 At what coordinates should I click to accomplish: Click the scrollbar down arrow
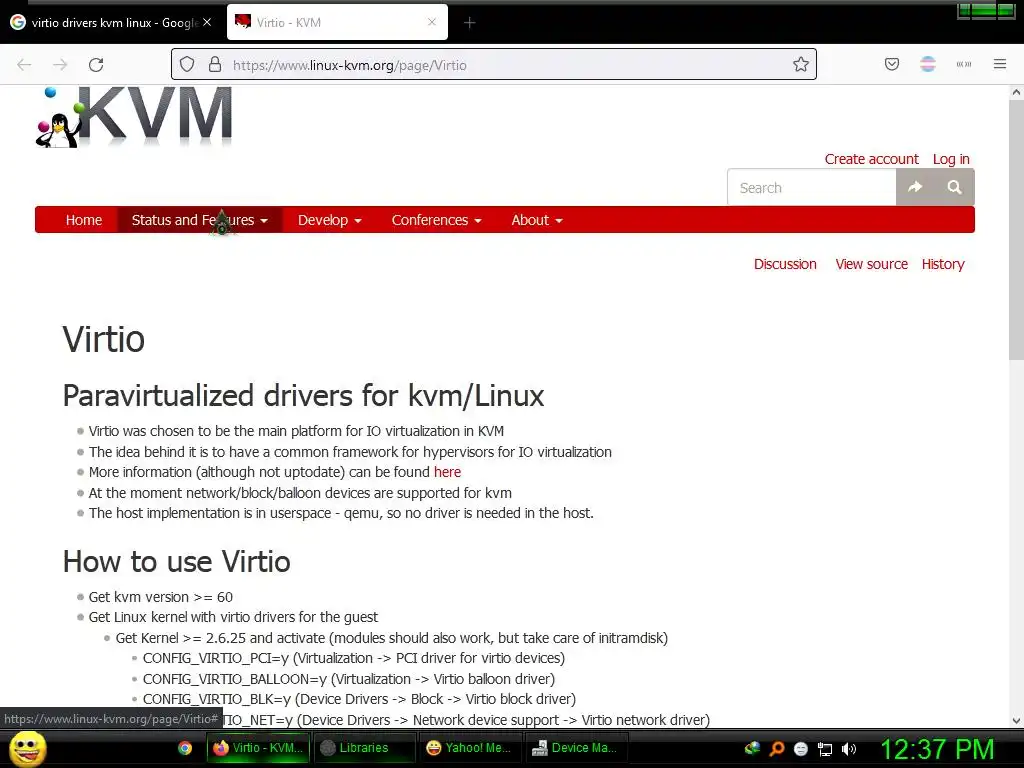click(1016, 721)
